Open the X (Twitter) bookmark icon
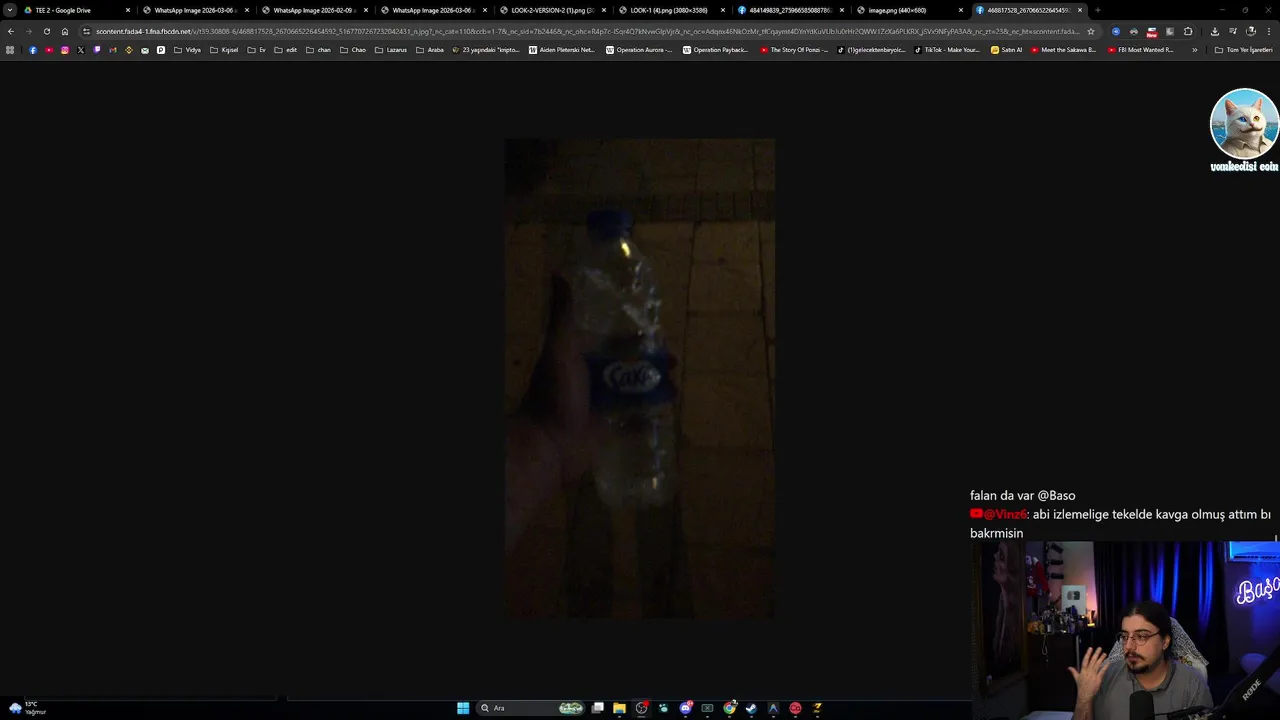Screen dimensions: 1280x720 click(x=81, y=50)
